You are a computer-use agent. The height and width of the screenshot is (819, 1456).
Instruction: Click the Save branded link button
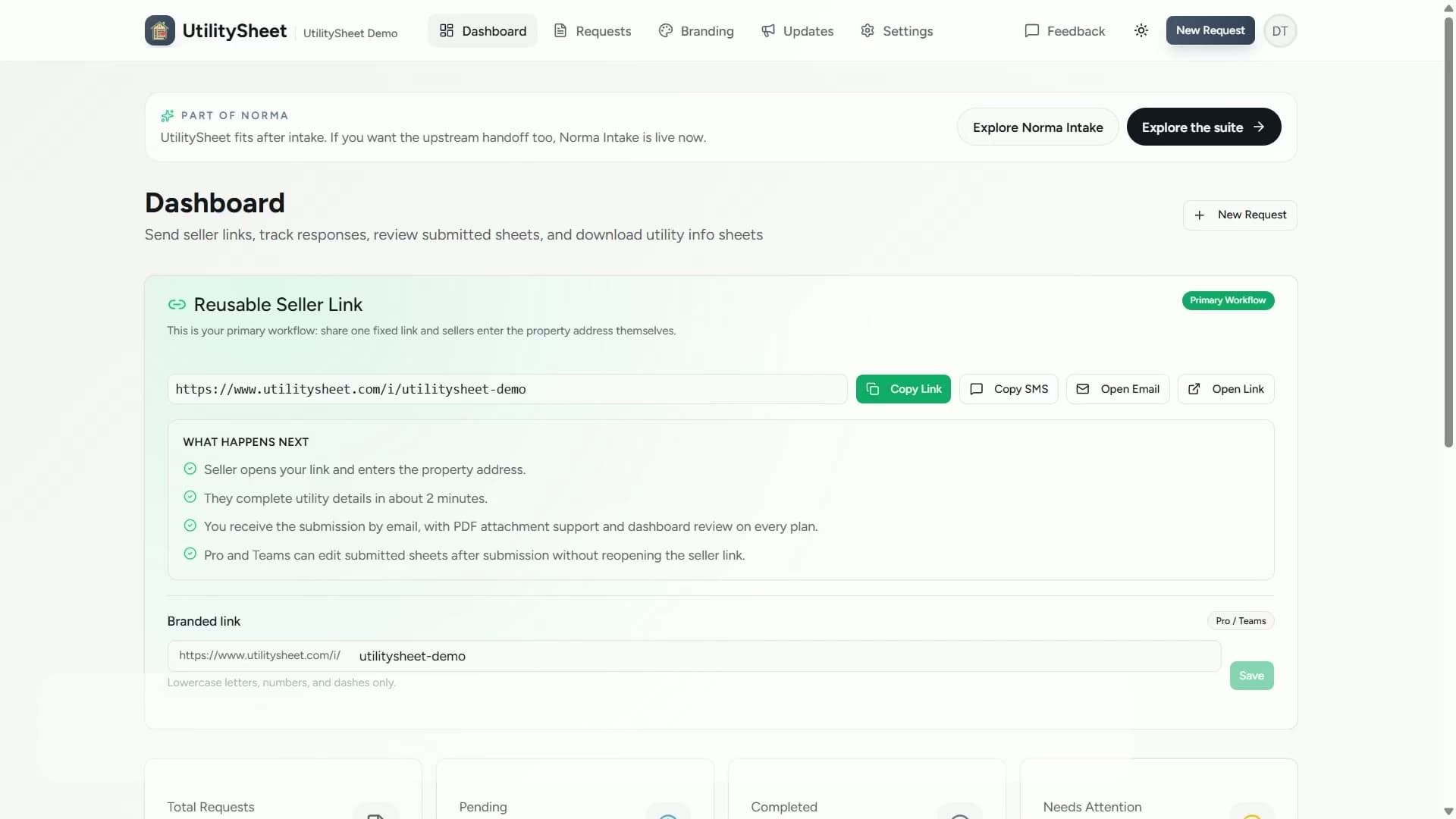[x=1251, y=675]
